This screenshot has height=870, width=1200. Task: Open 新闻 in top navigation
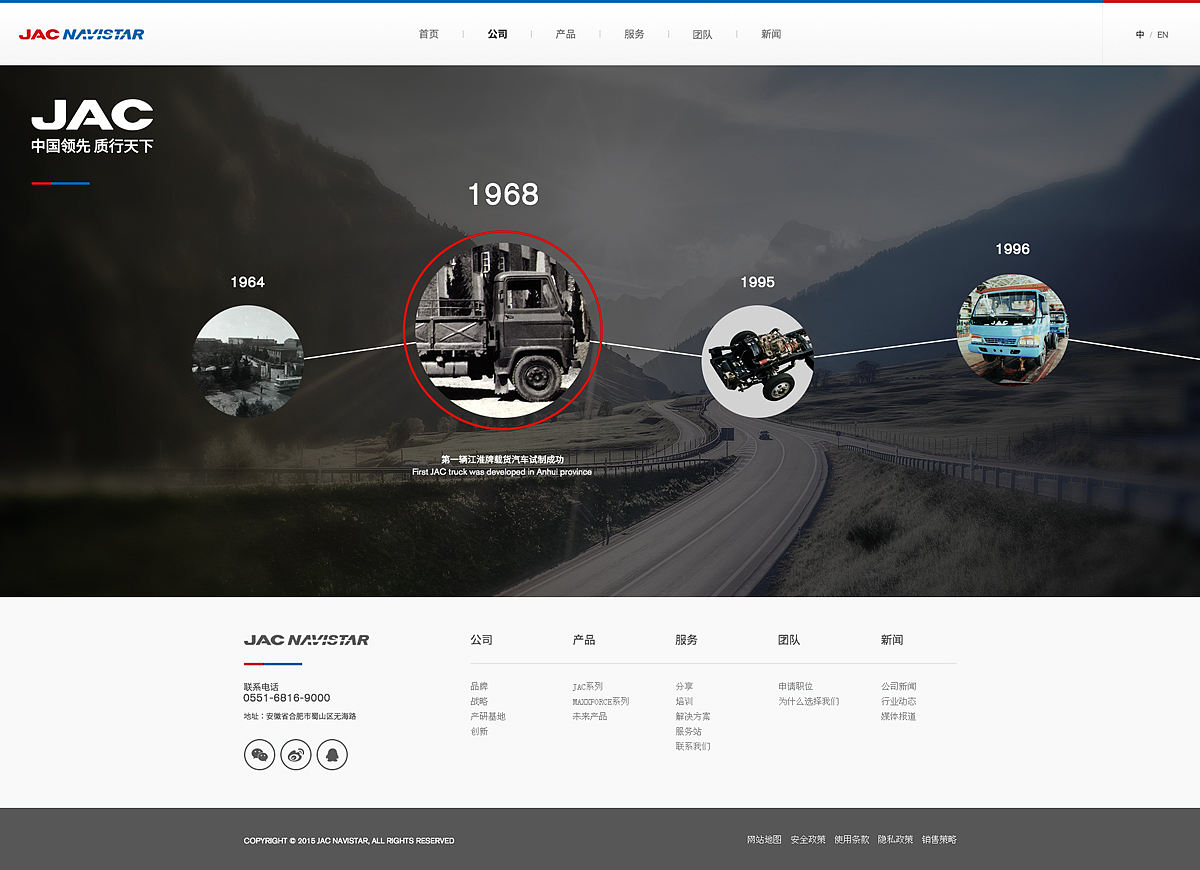(x=771, y=34)
